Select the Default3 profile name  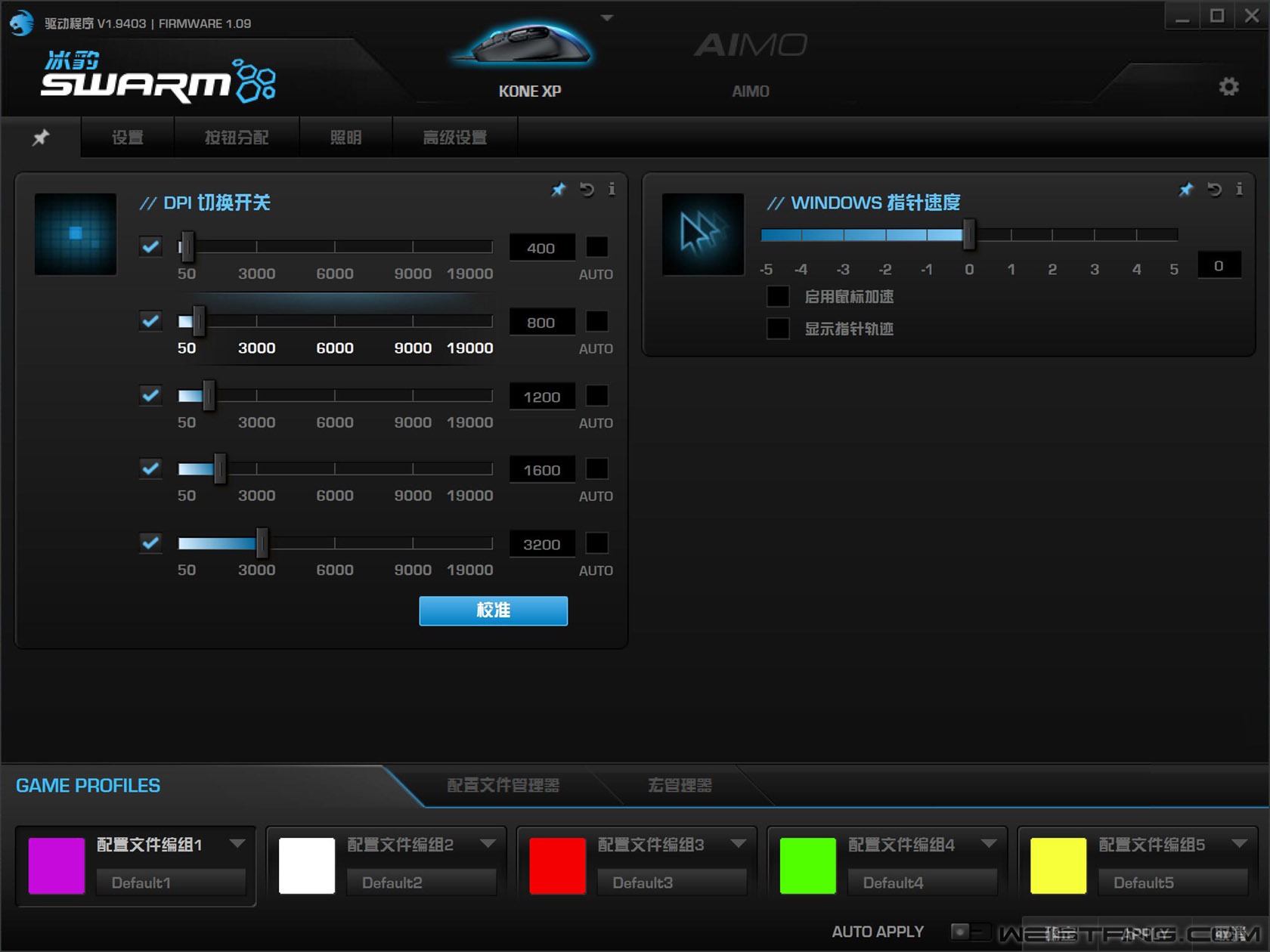671,882
